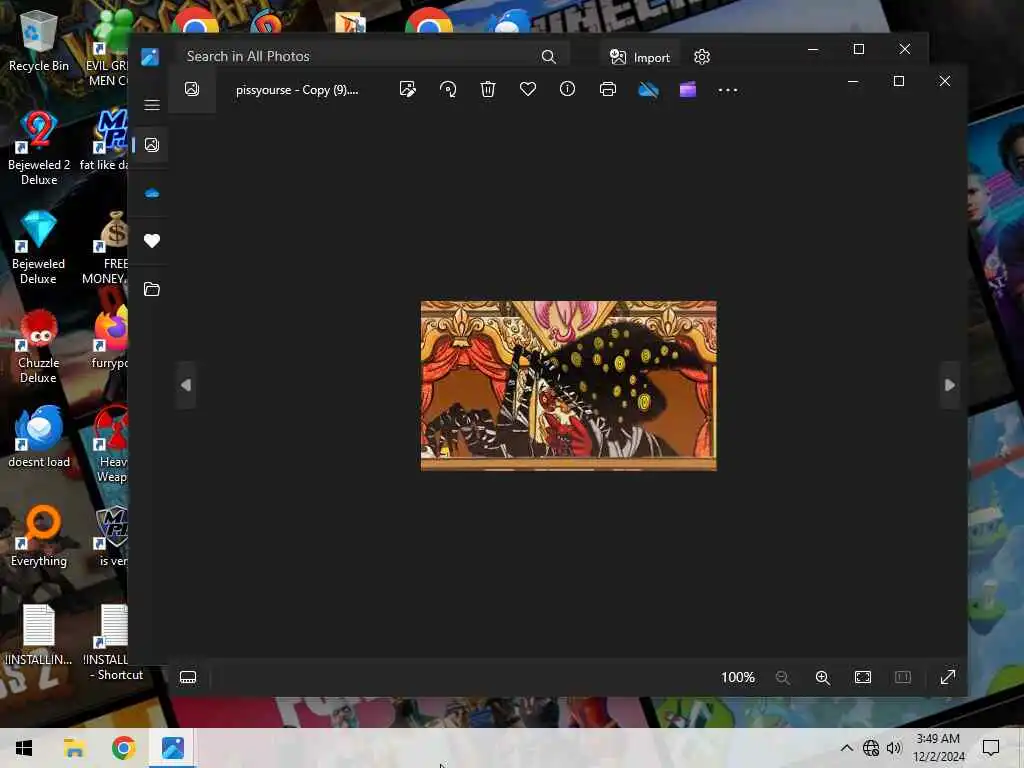Click the search magnifier icon in Photos
This screenshot has width=1024, height=768.
(x=549, y=57)
